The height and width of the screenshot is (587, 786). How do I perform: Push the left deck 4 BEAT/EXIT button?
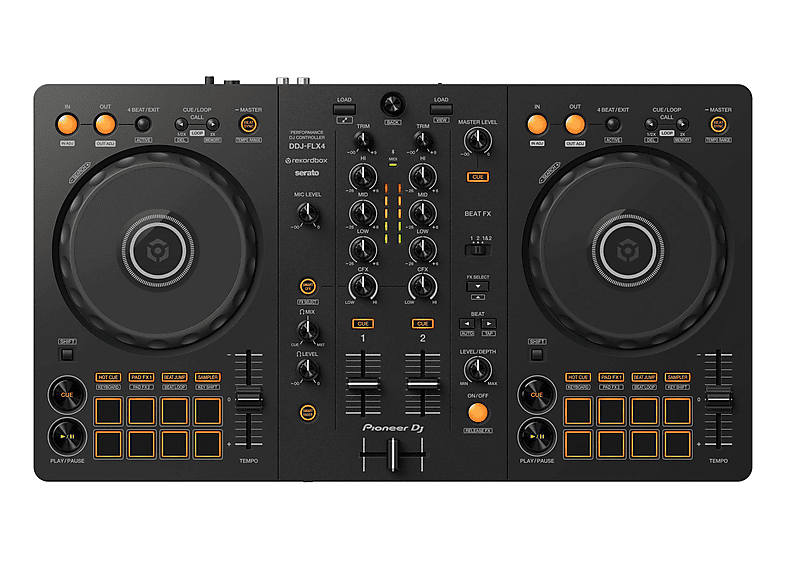coord(143,124)
